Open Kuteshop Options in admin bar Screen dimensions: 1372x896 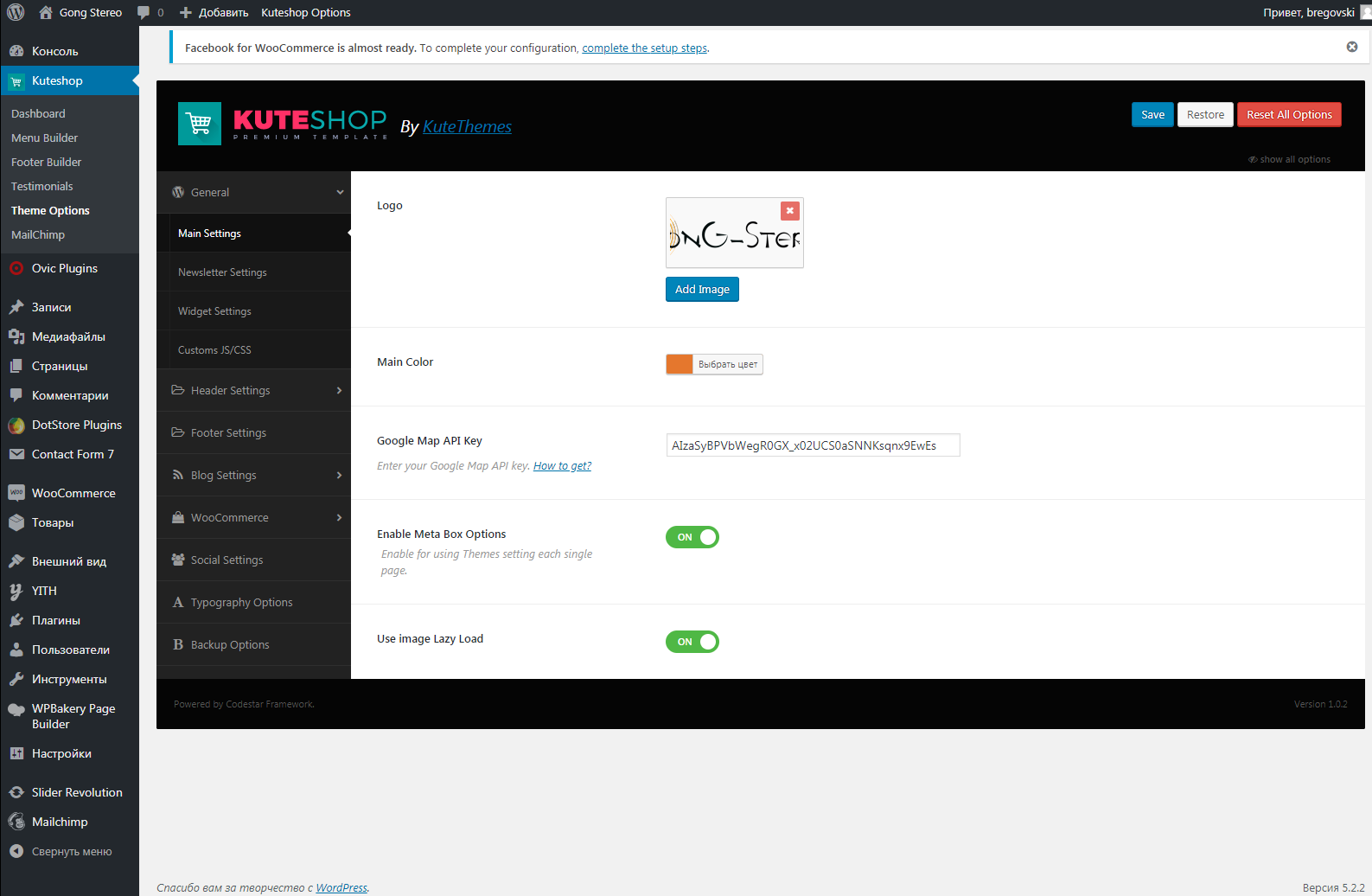(306, 12)
